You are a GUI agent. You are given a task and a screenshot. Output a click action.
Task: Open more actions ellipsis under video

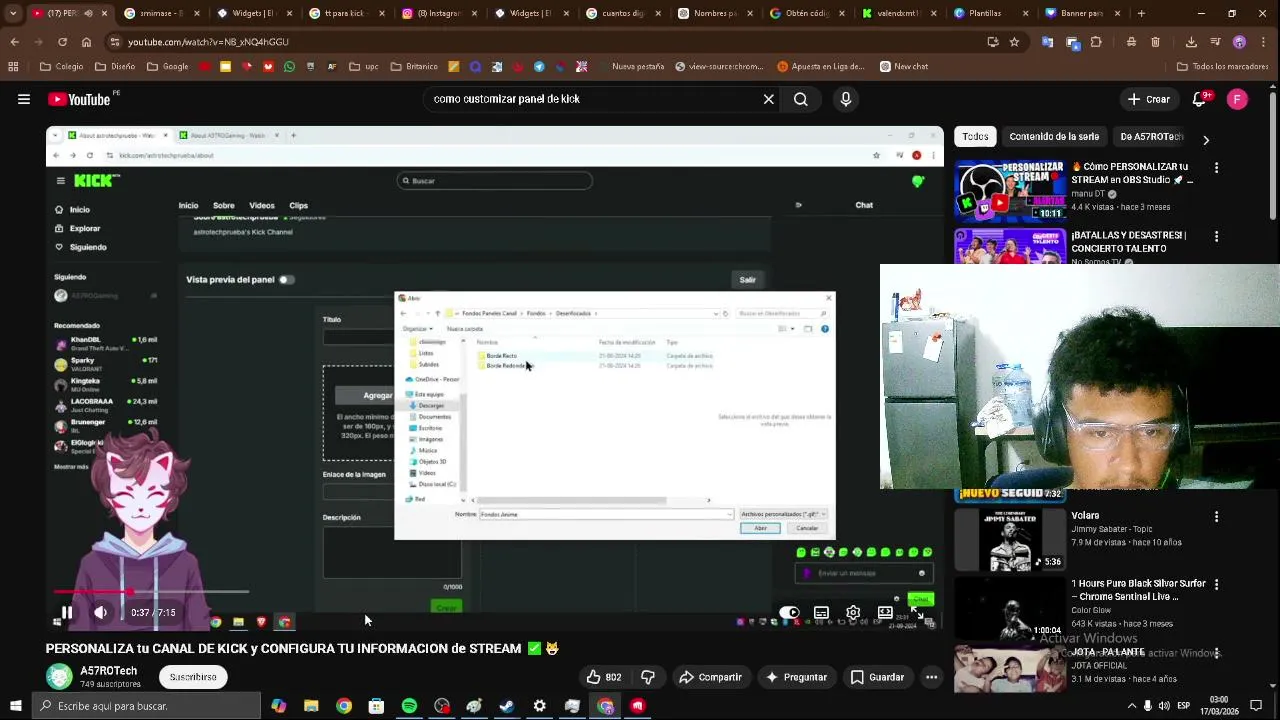[931, 677]
